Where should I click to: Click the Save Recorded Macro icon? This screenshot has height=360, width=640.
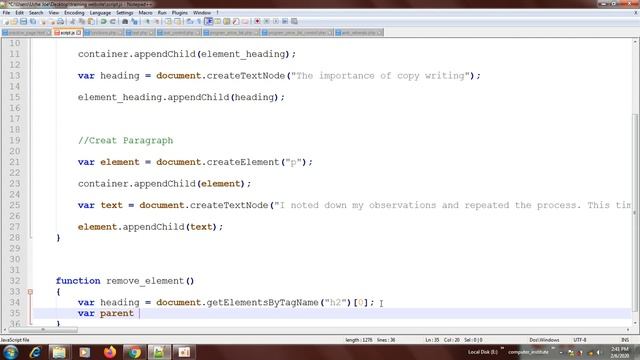click(294, 21)
